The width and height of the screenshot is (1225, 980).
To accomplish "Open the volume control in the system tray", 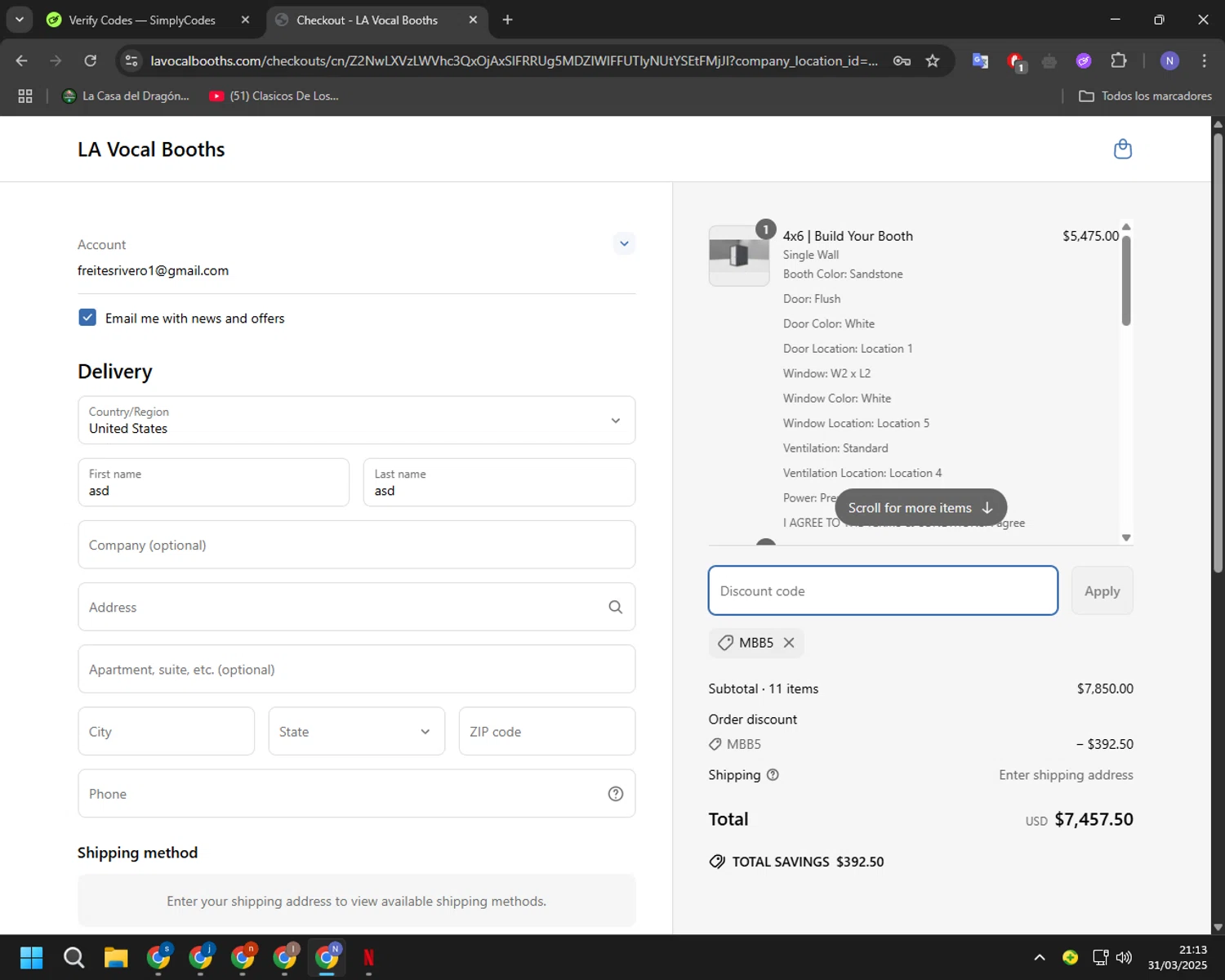I will tap(1124, 957).
